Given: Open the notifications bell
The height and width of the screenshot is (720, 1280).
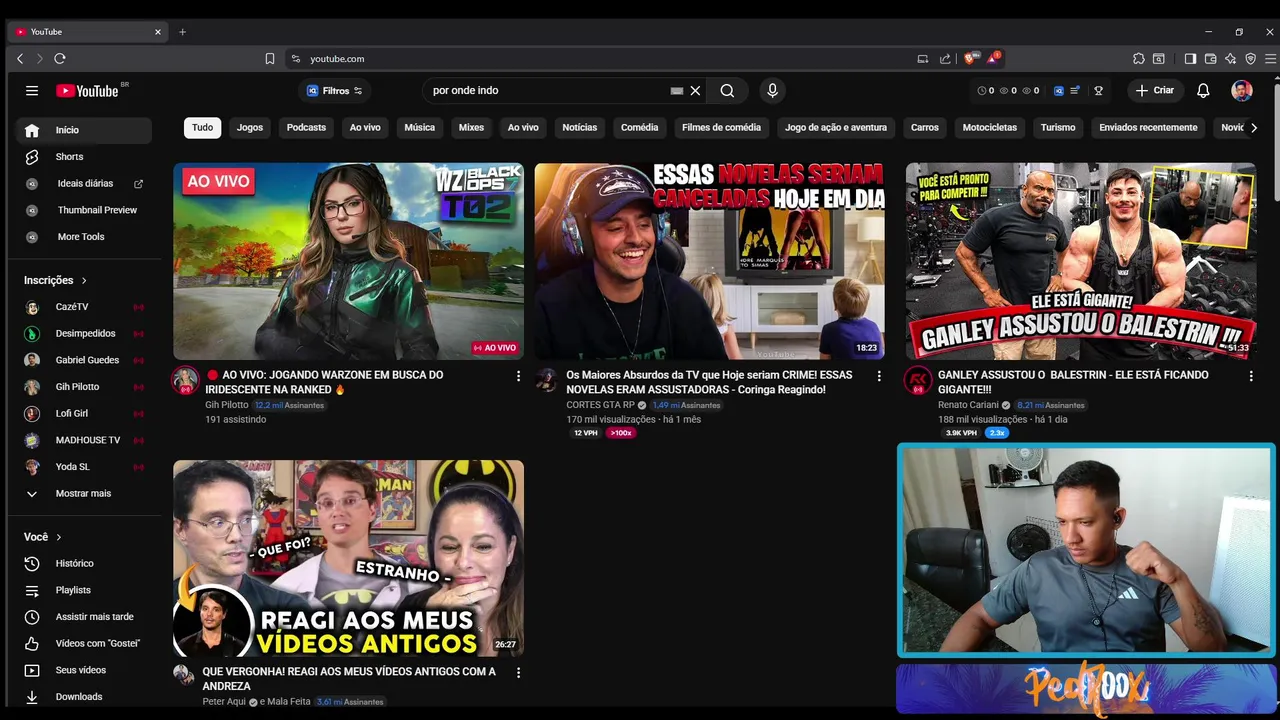Looking at the screenshot, I should [1203, 91].
